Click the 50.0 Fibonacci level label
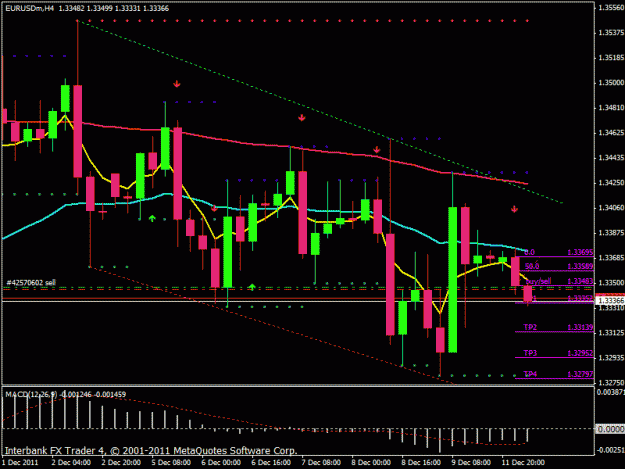Viewport: 625px width, 469px height. coord(532,266)
